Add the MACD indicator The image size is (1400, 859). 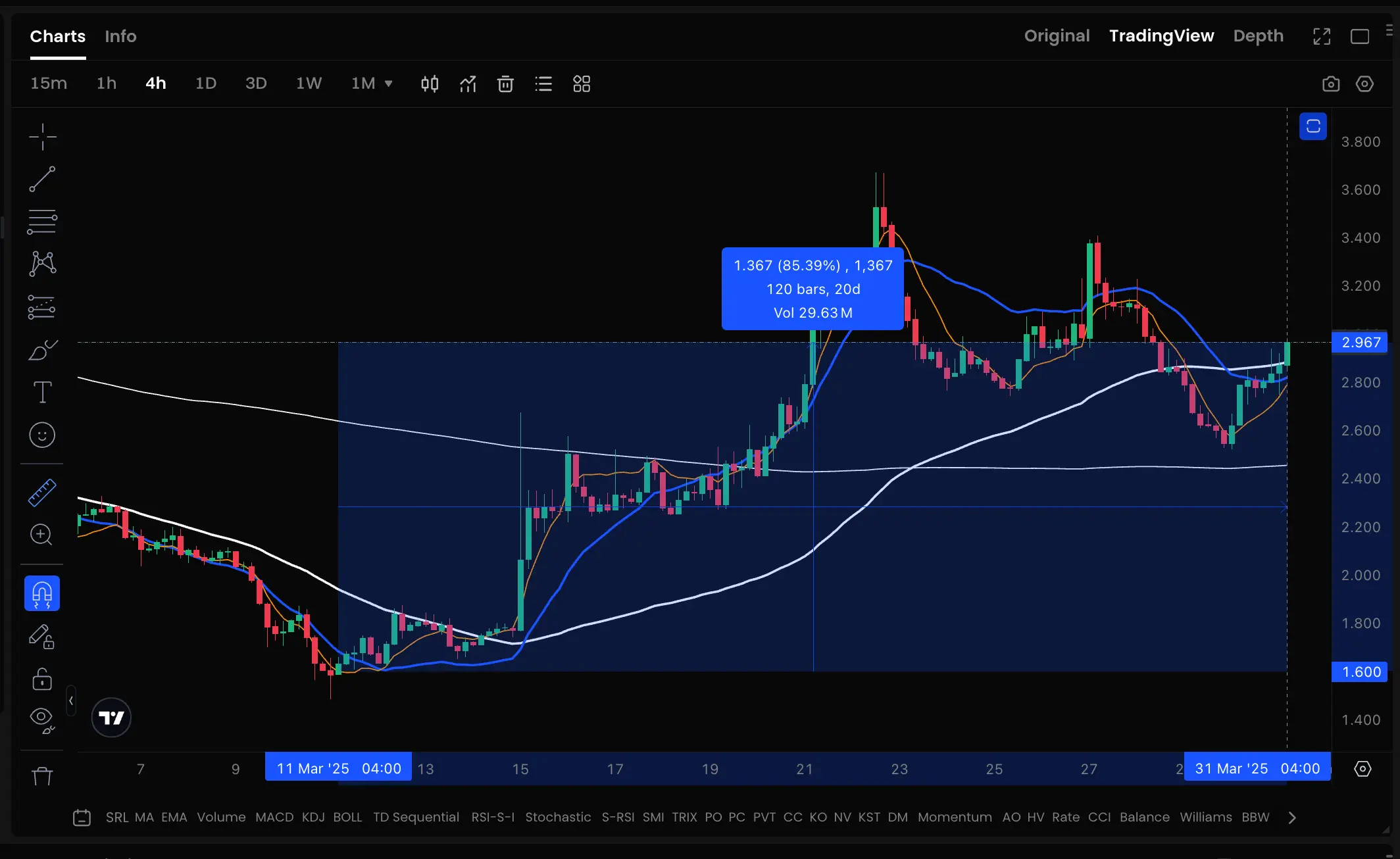(x=274, y=817)
